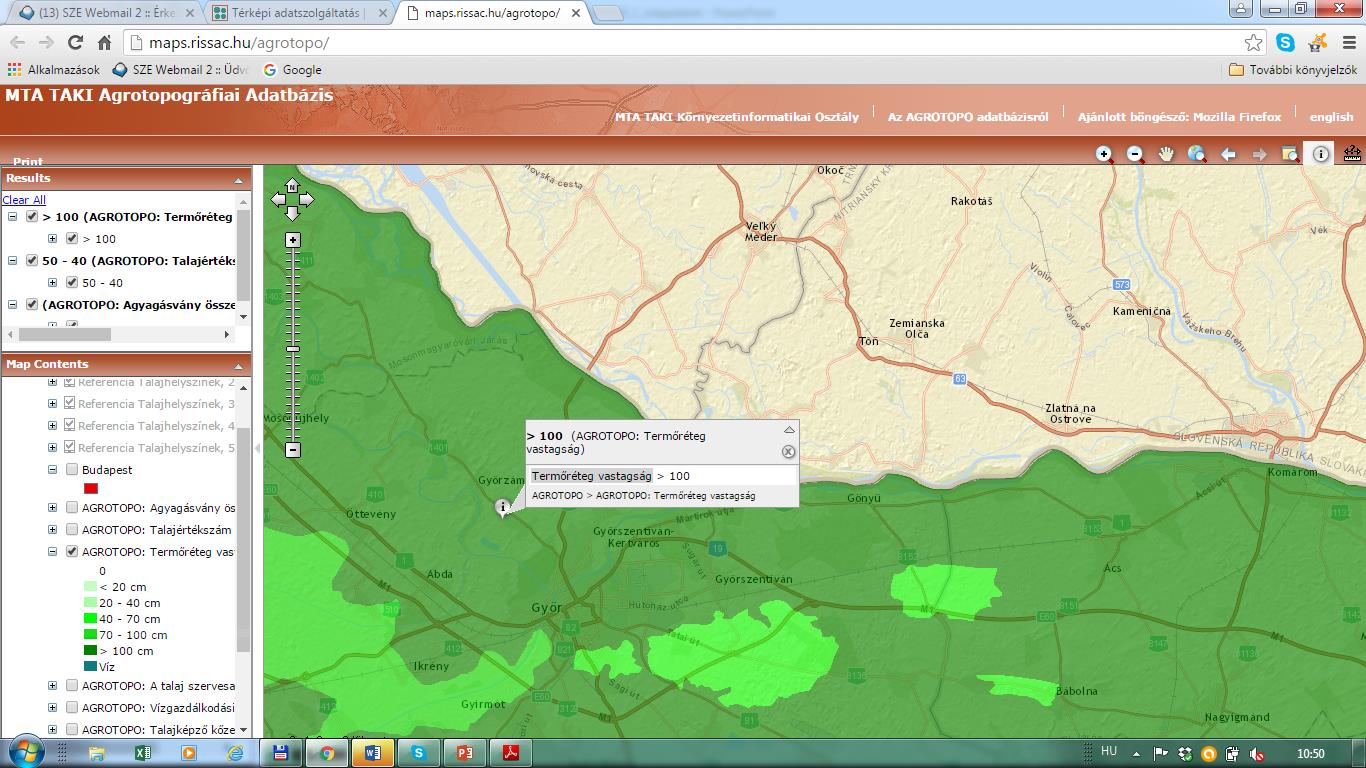Collapse the Budapest layer legend

(x=52, y=469)
